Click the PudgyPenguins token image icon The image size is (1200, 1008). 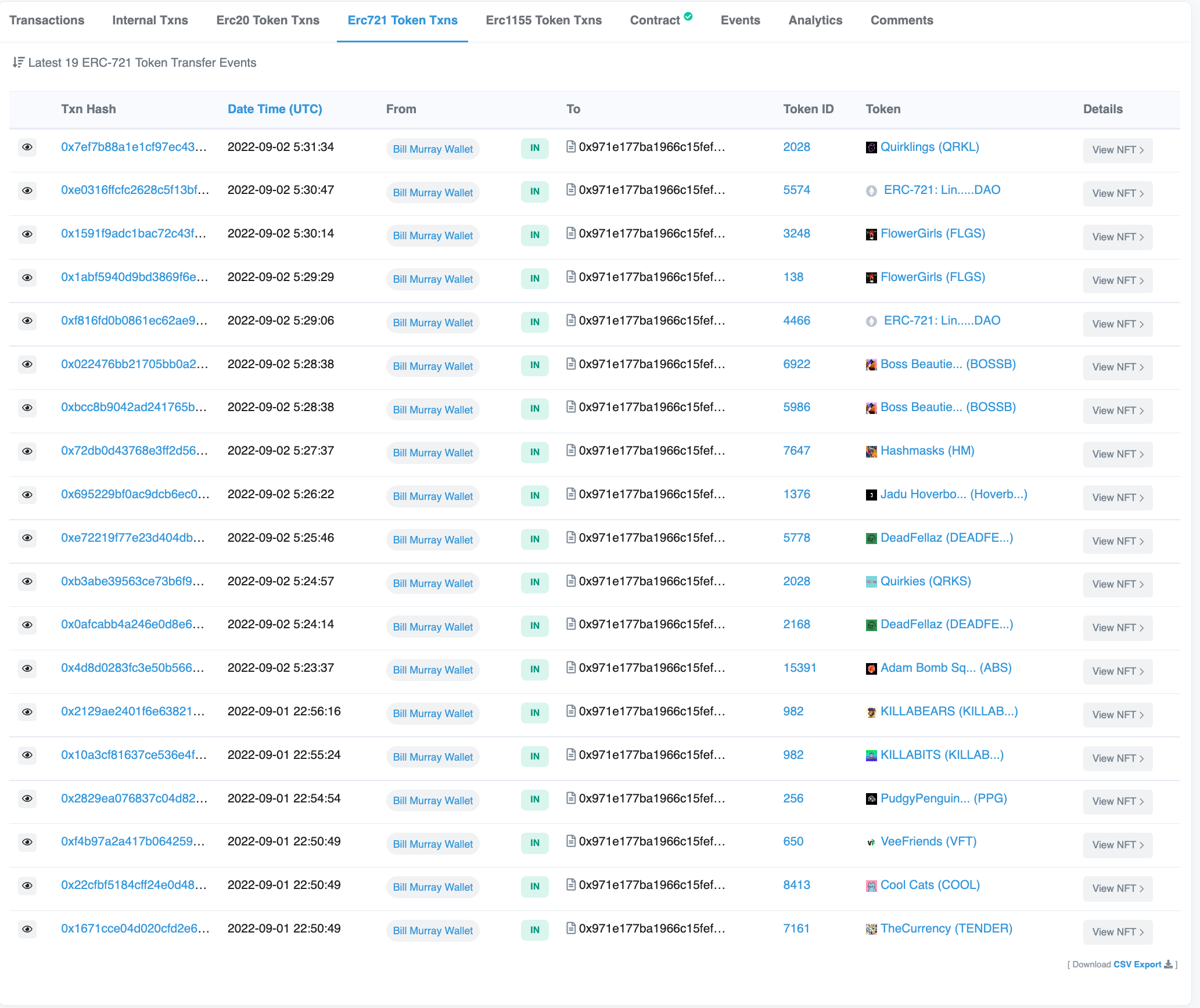point(871,799)
